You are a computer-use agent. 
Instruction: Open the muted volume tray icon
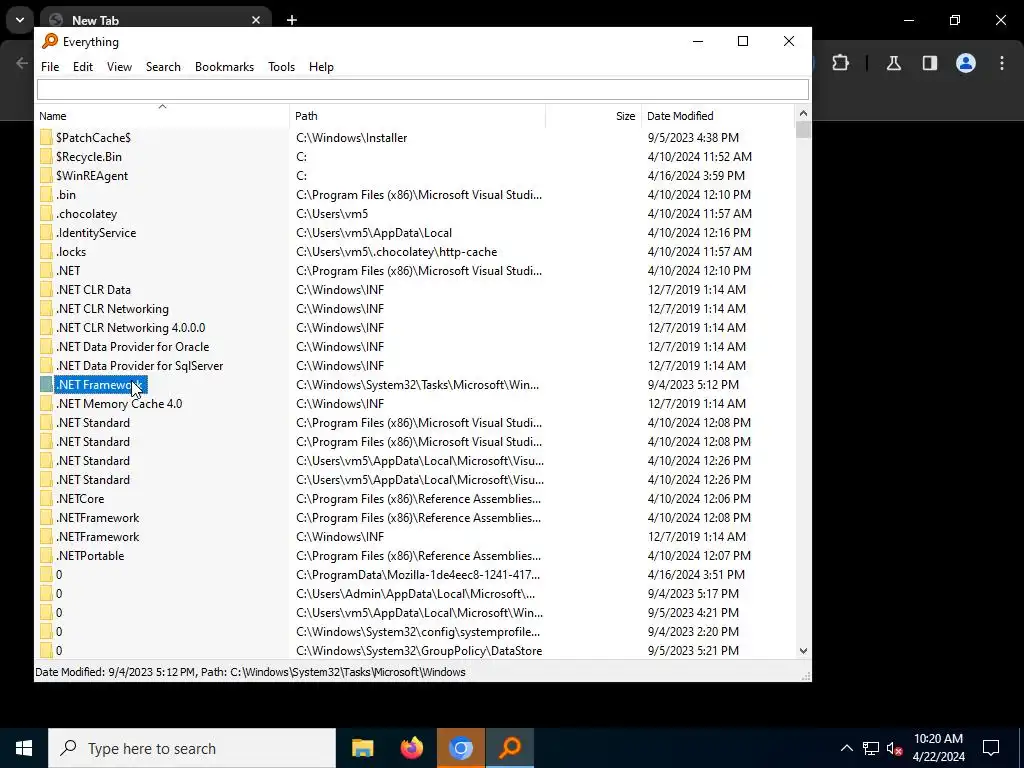(x=895, y=748)
